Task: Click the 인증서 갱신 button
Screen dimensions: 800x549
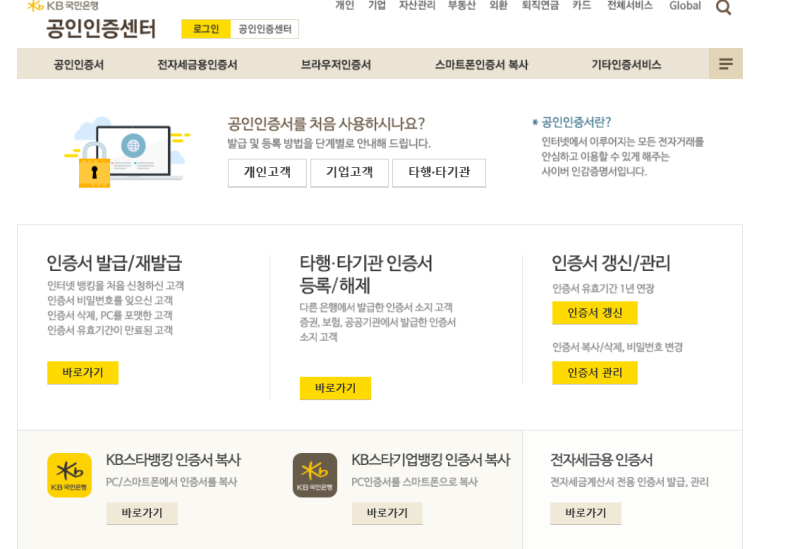Action: click(595, 313)
